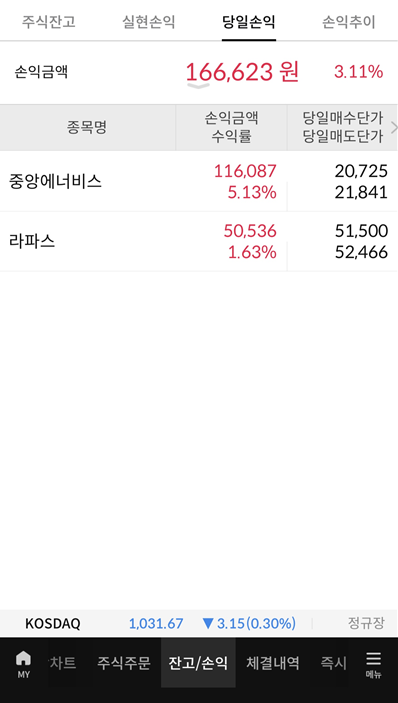Open the hamburger 메뉴 icon
The width and height of the screenshot is (398, 703).
point(373,664)
